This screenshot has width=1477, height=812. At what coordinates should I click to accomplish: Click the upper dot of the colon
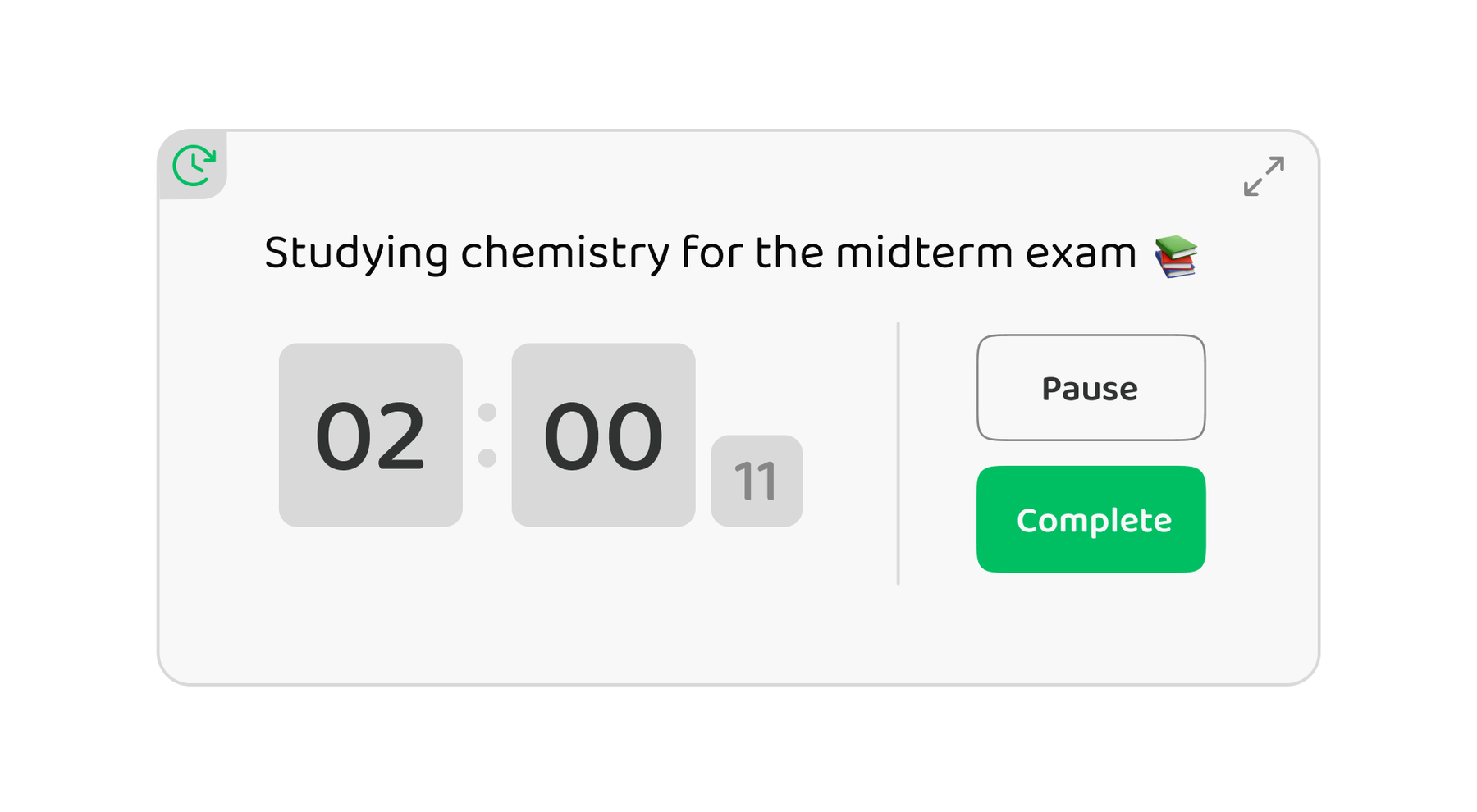pyautogui.click(x=487, y=412)
